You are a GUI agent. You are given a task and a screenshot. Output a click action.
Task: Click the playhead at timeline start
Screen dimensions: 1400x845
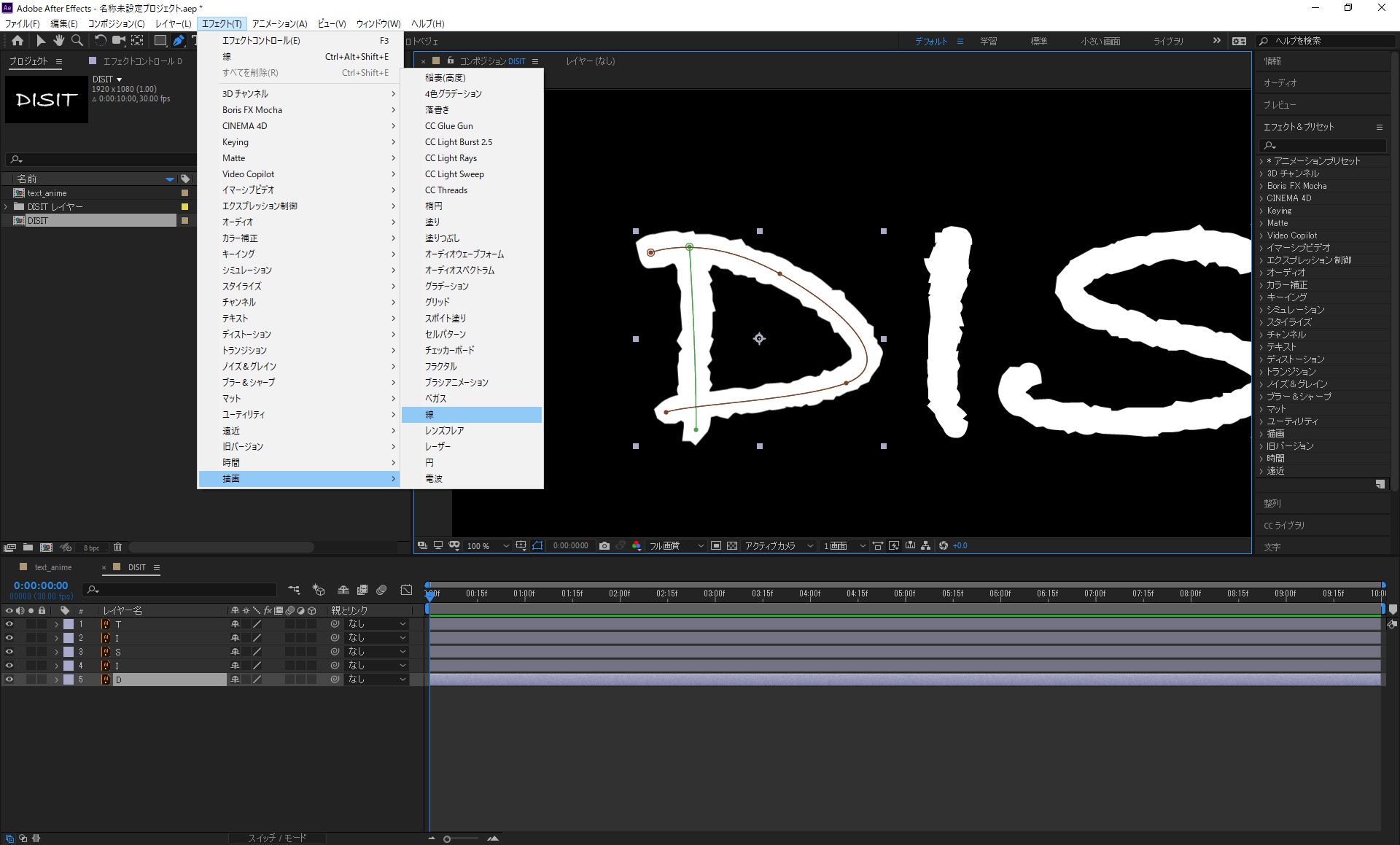(x=428, y=593)
